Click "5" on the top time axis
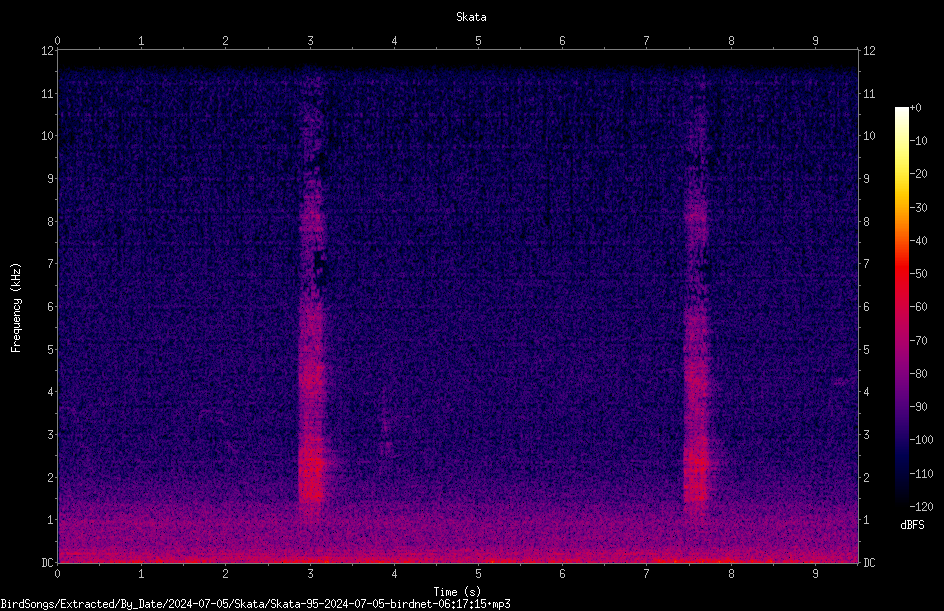 tap(479, 41)
